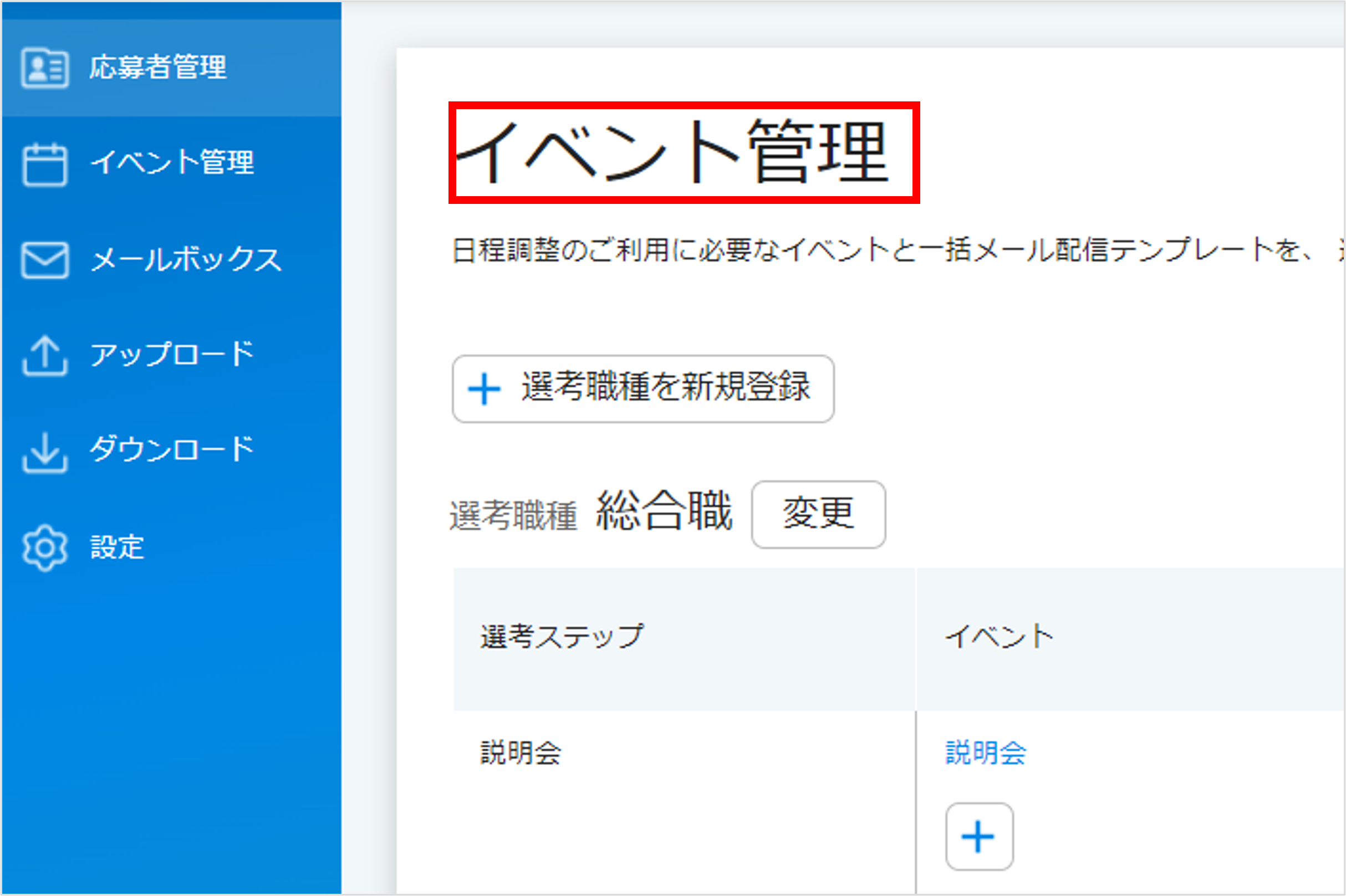Click the ダウンロード download arrow icon
Viewport: 1346px width, 896px height.
coord(44,452)
